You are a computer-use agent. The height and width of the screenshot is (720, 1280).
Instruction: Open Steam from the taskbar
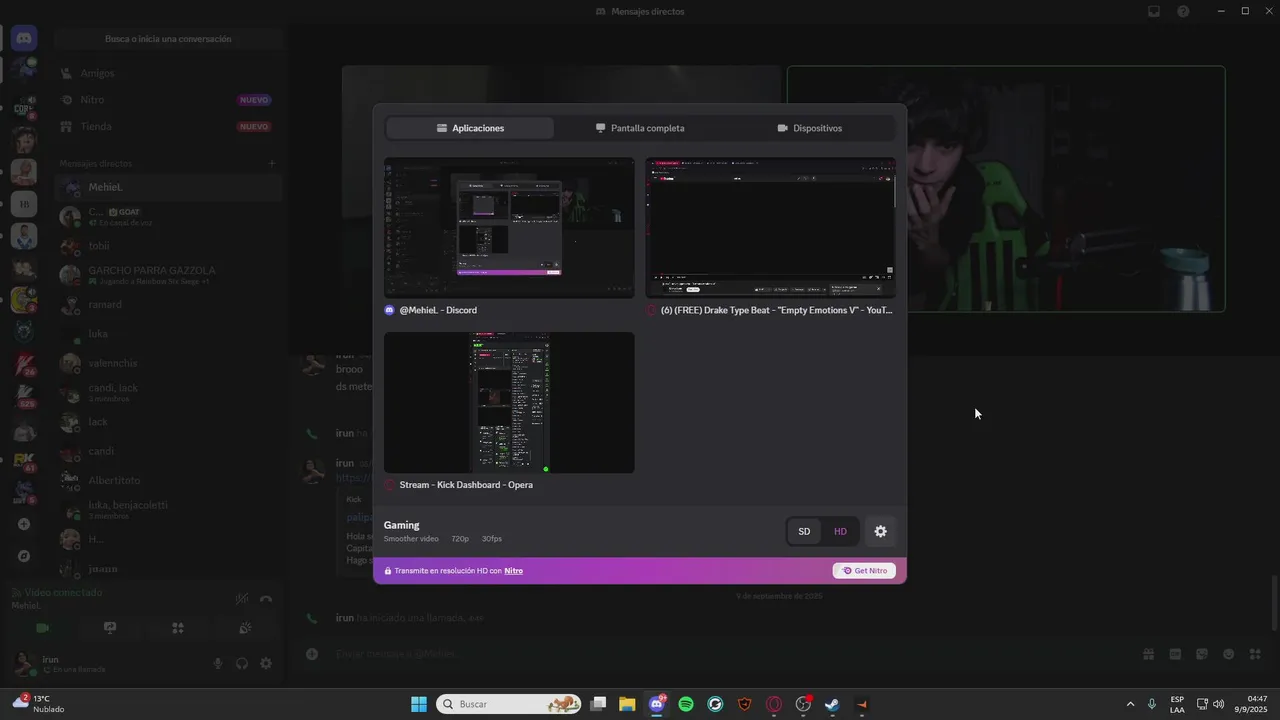pyautogui.click(x=832, y=704)
